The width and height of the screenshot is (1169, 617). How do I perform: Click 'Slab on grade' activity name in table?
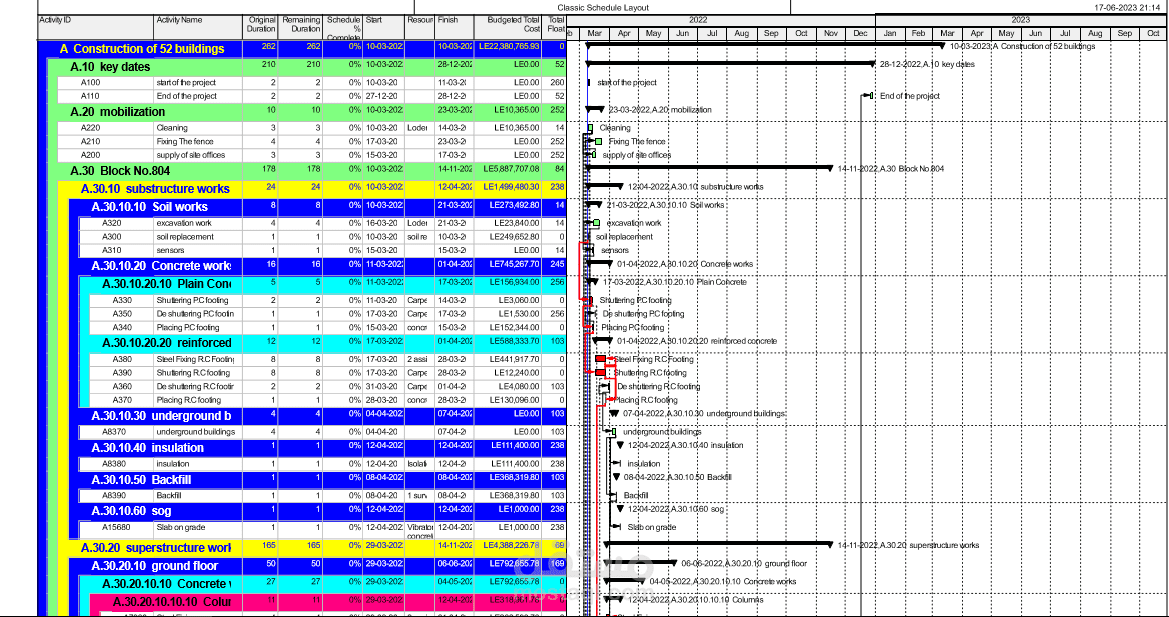[x=180, y=527]
